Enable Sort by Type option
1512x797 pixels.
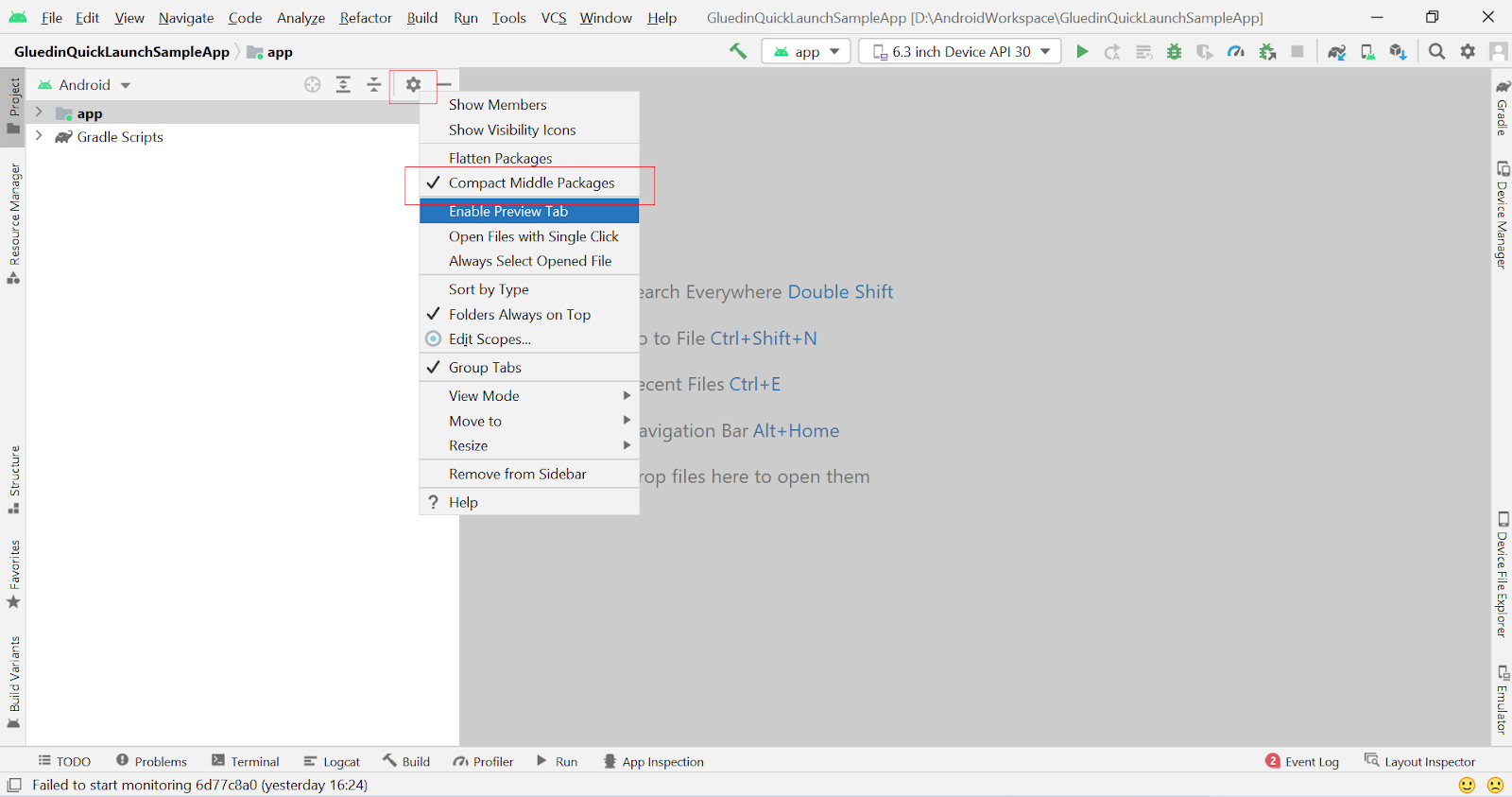pyautogui.click(x=529, y=289)
